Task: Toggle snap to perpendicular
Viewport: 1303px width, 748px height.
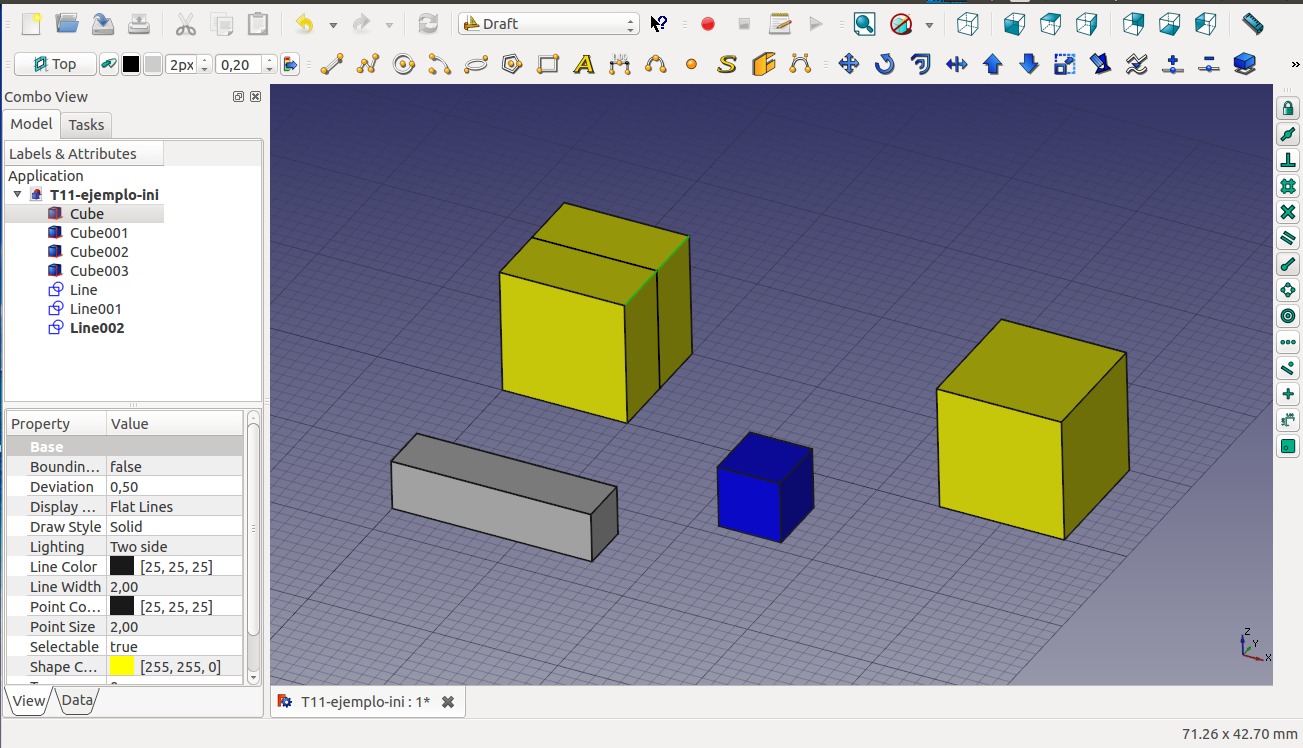Action: coord(1288,160)
